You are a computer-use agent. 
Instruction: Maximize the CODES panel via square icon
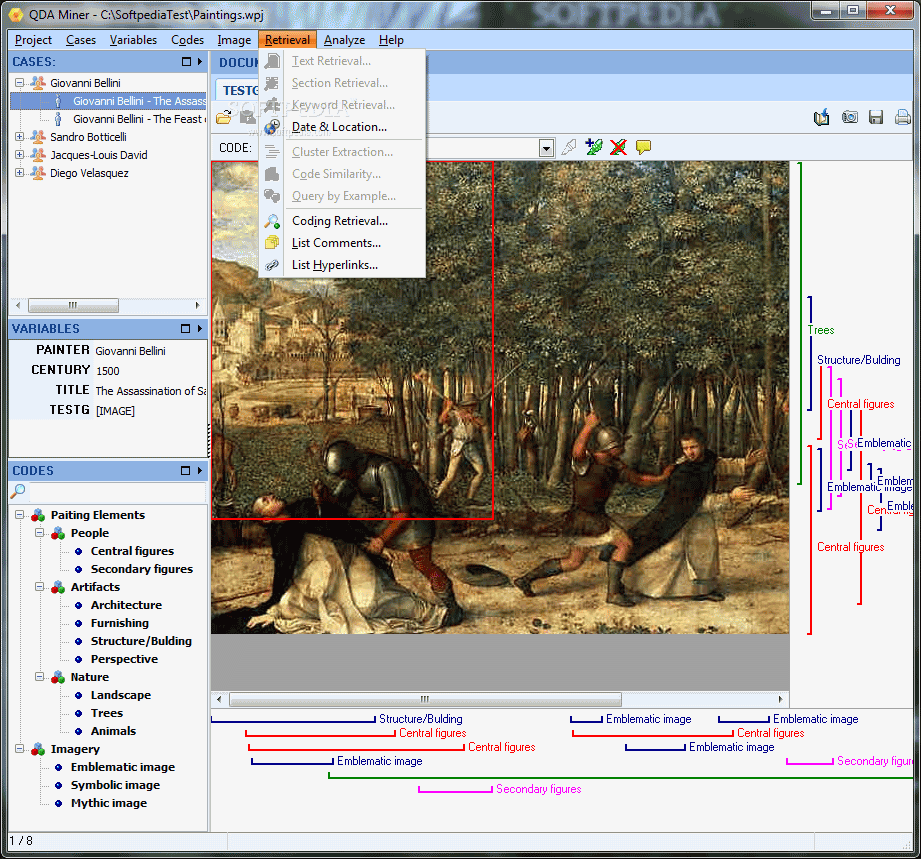[186, 471]
